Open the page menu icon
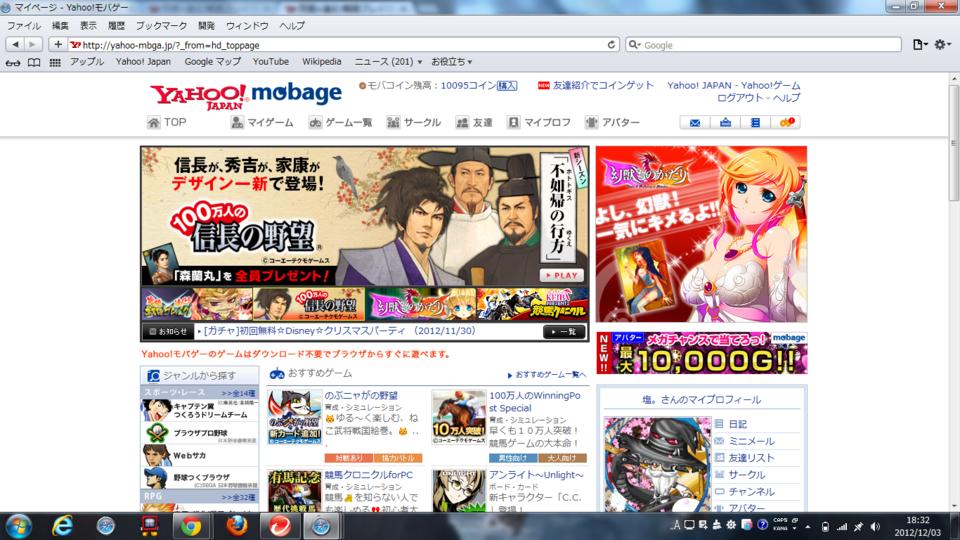Screen dimensions: 960x540 920,44
